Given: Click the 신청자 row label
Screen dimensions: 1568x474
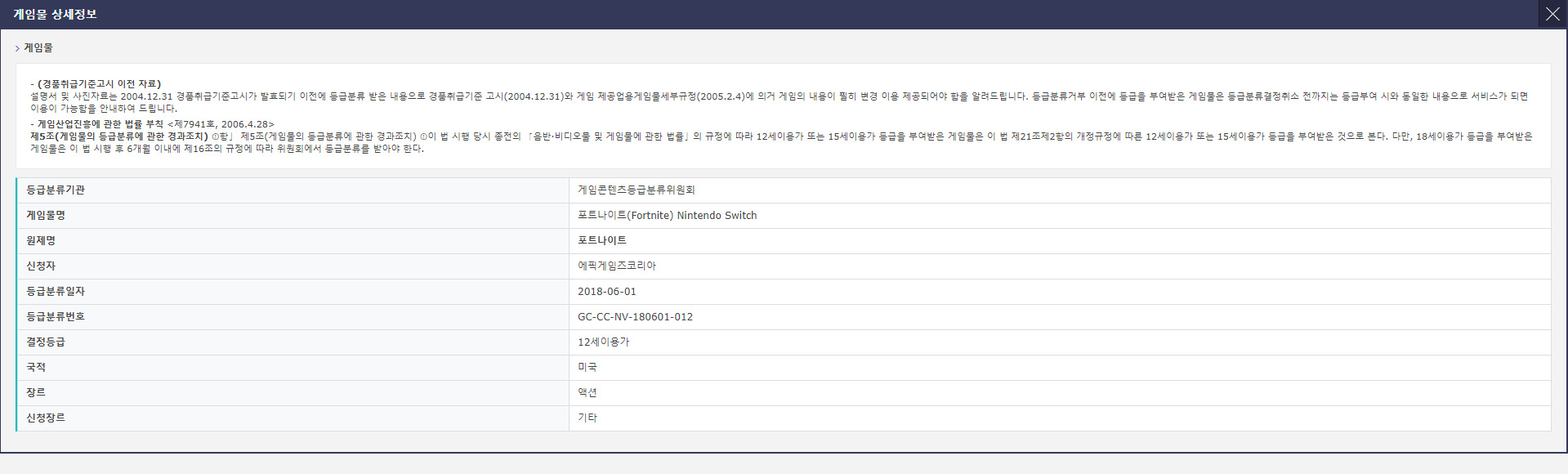Looking at the screenshot, I should (x=41, y=266).
